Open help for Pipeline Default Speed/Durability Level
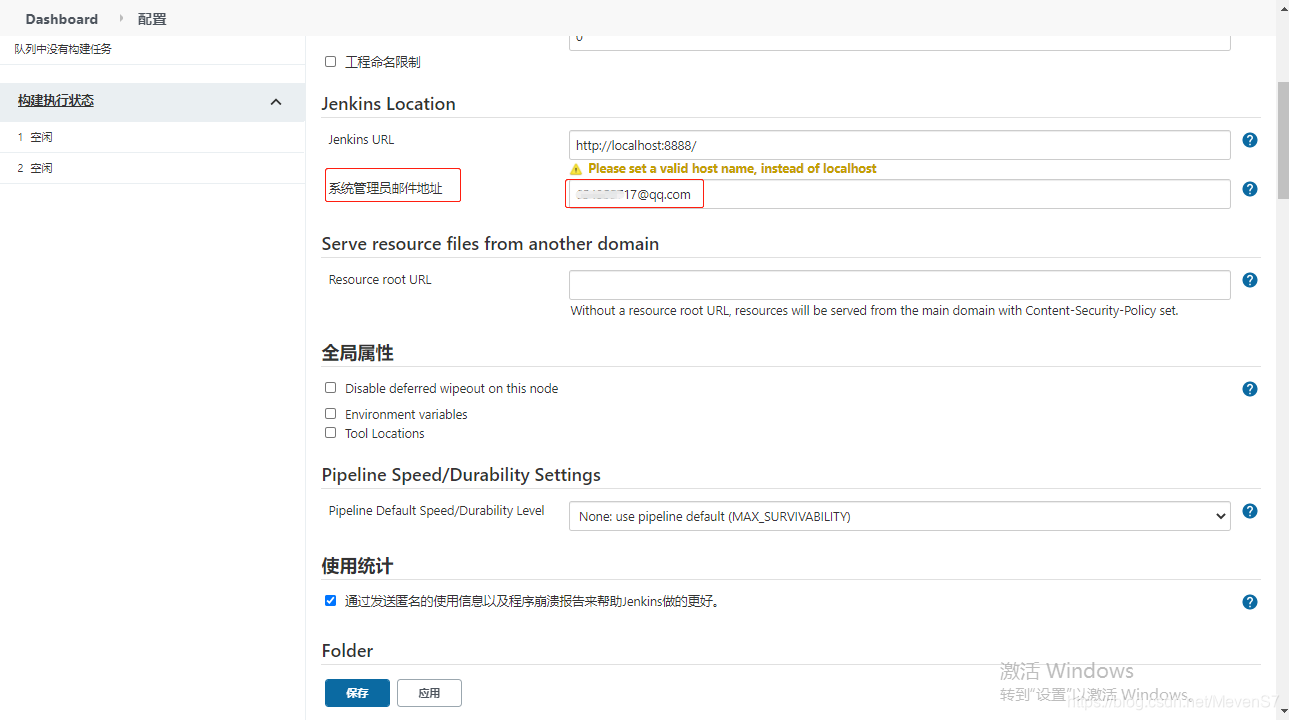 (1249, 511)
